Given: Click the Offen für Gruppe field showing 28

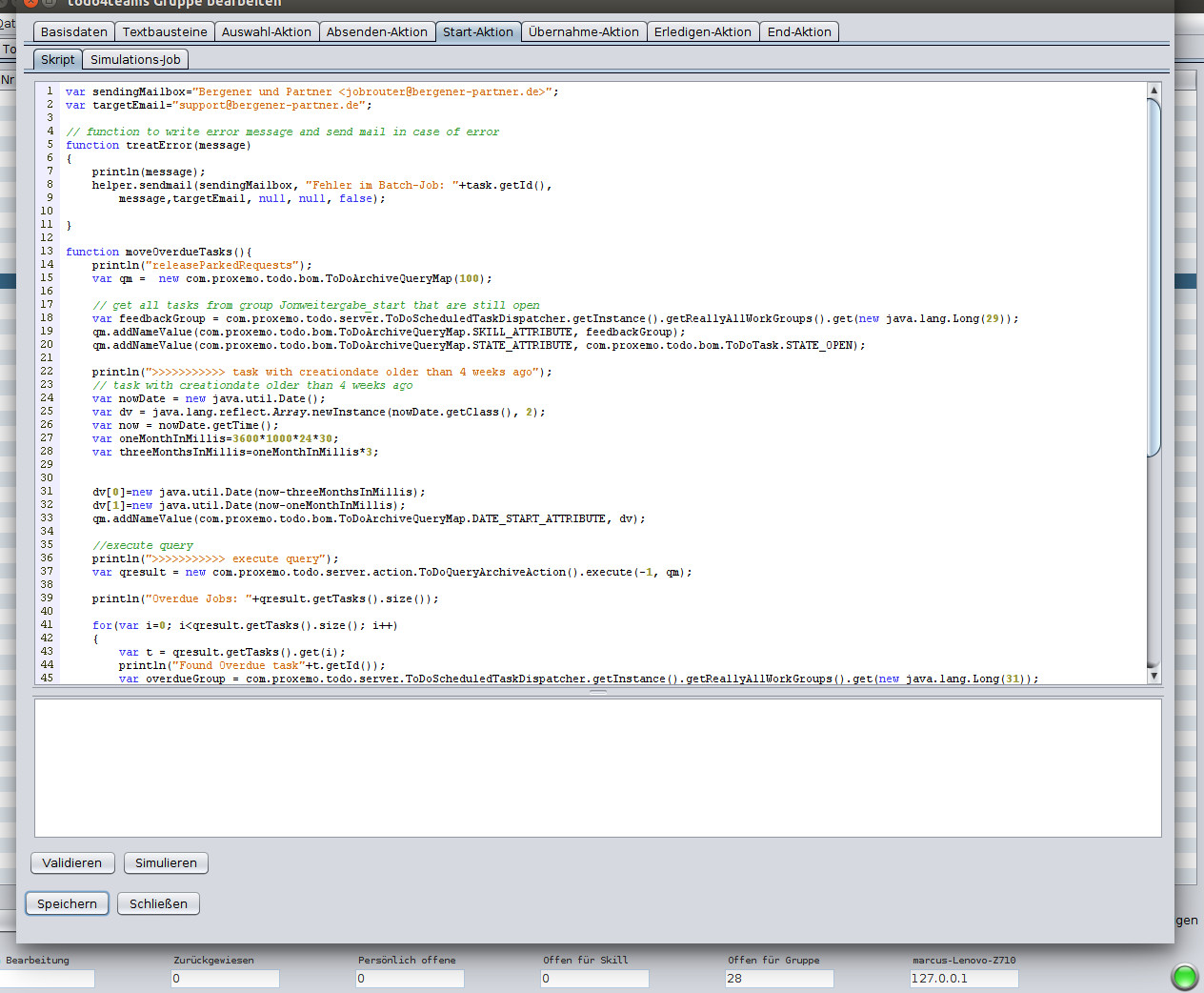Looking at the screenshot, I should (x=779, y=978).
